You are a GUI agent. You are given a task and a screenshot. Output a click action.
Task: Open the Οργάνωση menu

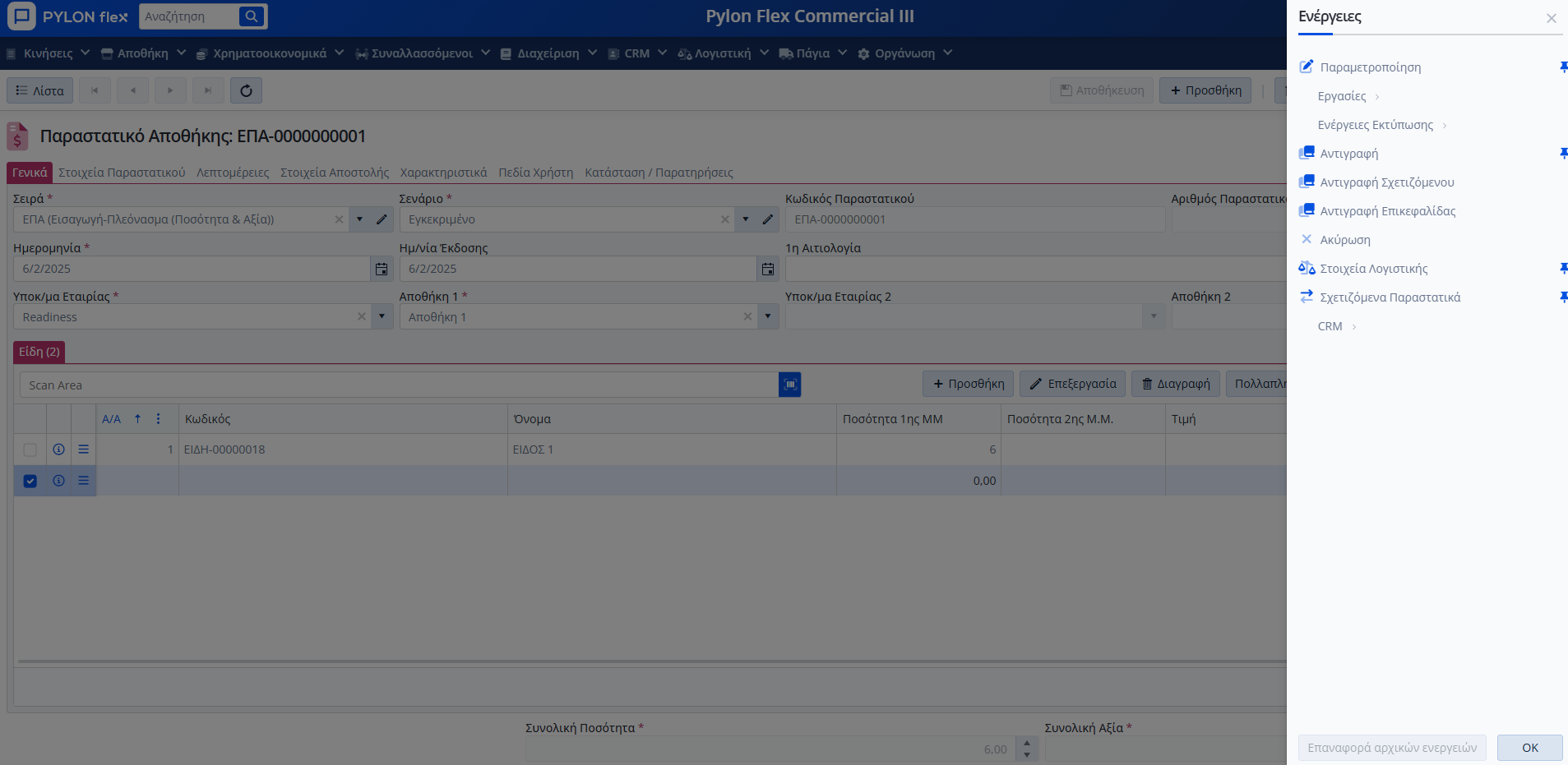[x=904, y=53]
